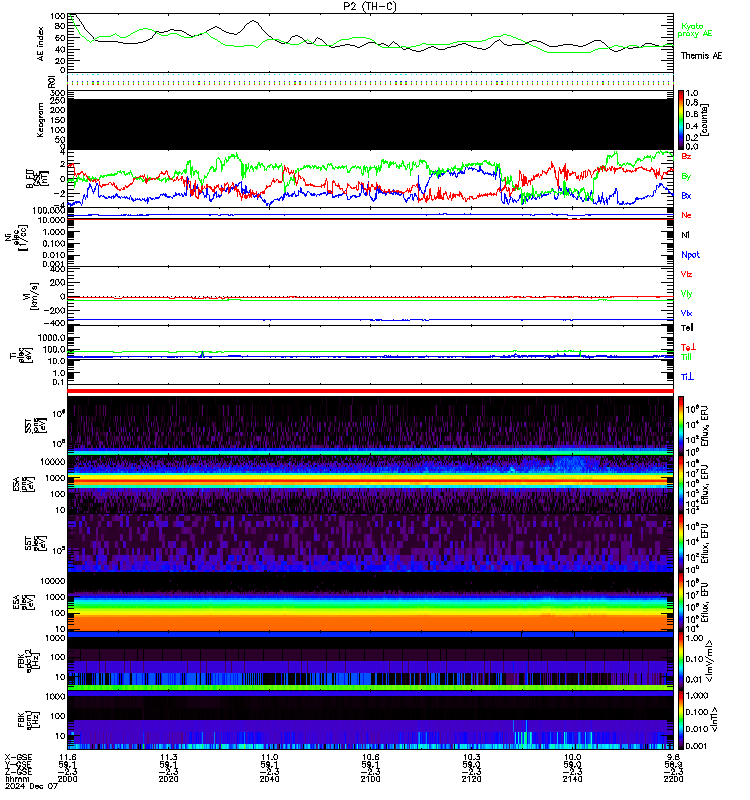This screenshot has width=750, height=800.
Task: Click inside the SST ions spectrogram panel
Action: pos(370,426)
